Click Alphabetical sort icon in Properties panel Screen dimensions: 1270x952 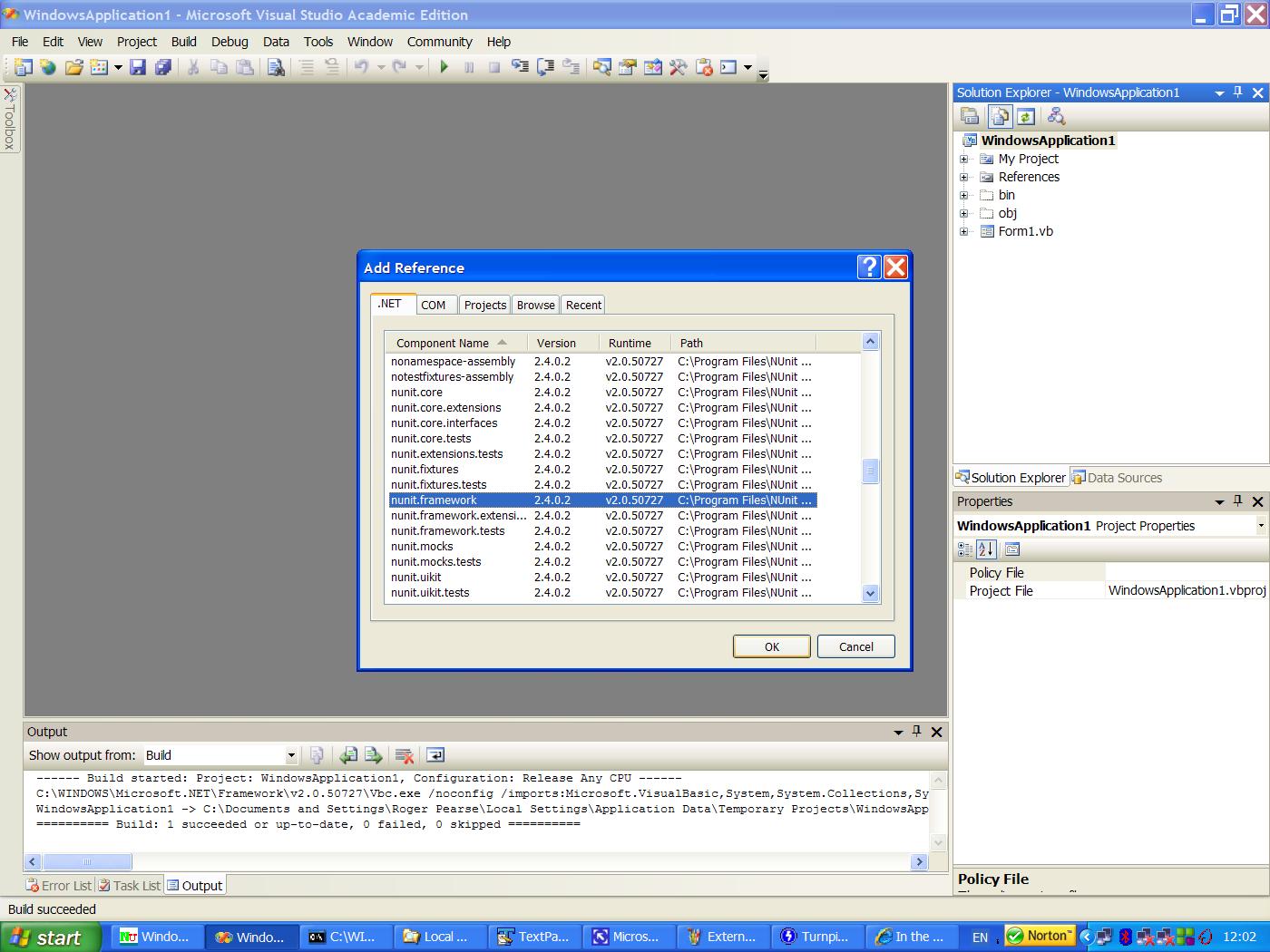(987, 549)
